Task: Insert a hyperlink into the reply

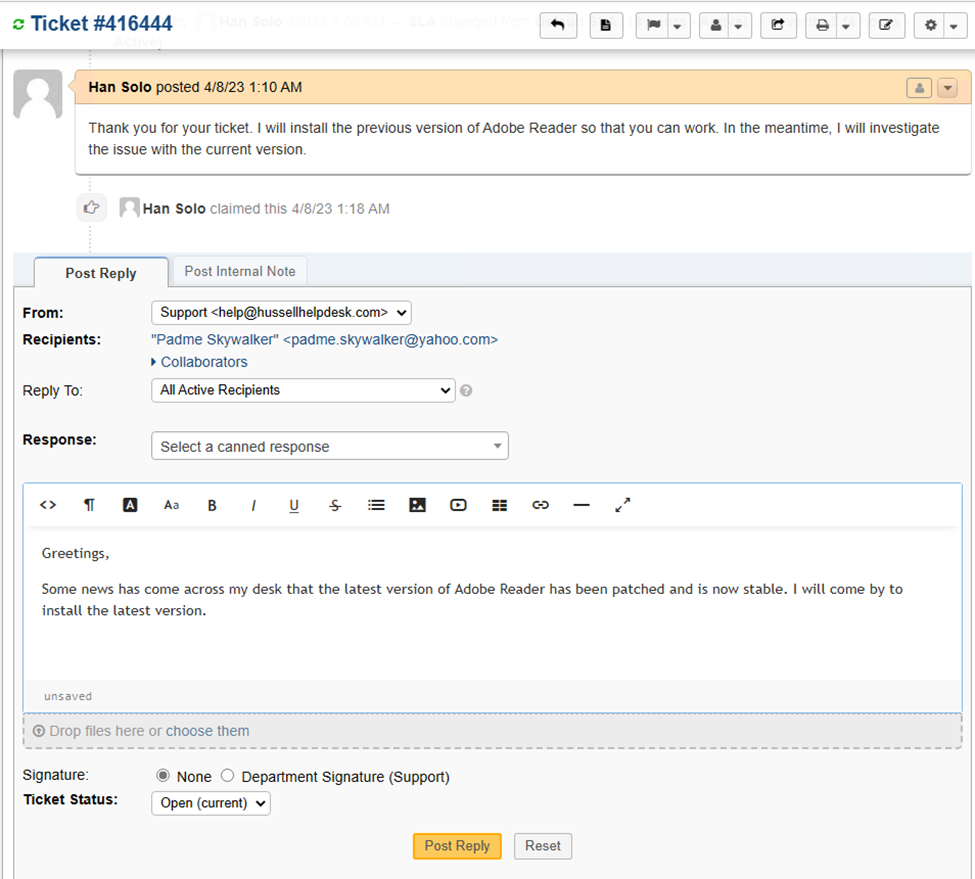Action: pos(540,505)
